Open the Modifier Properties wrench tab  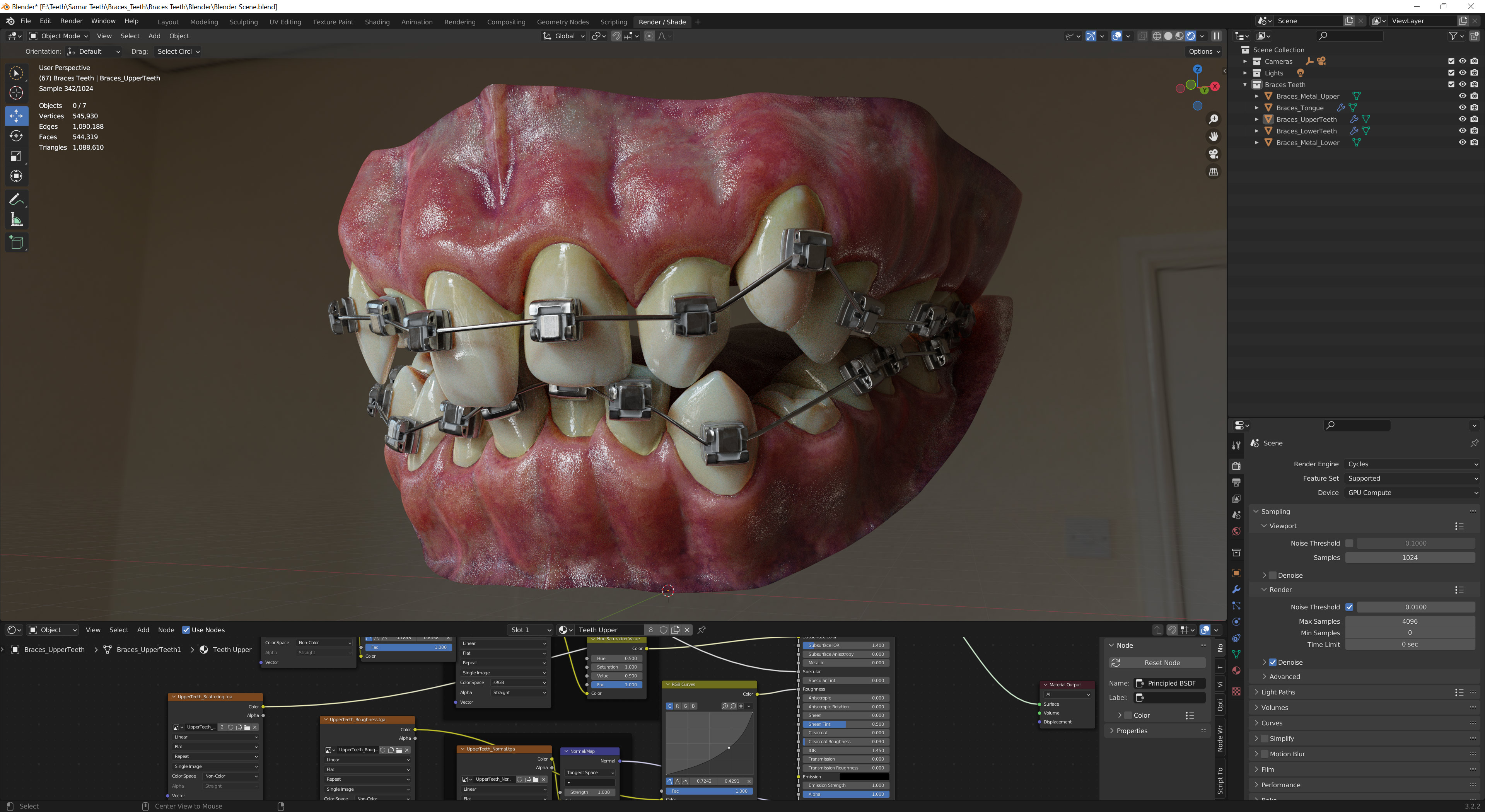point(1237,590)
